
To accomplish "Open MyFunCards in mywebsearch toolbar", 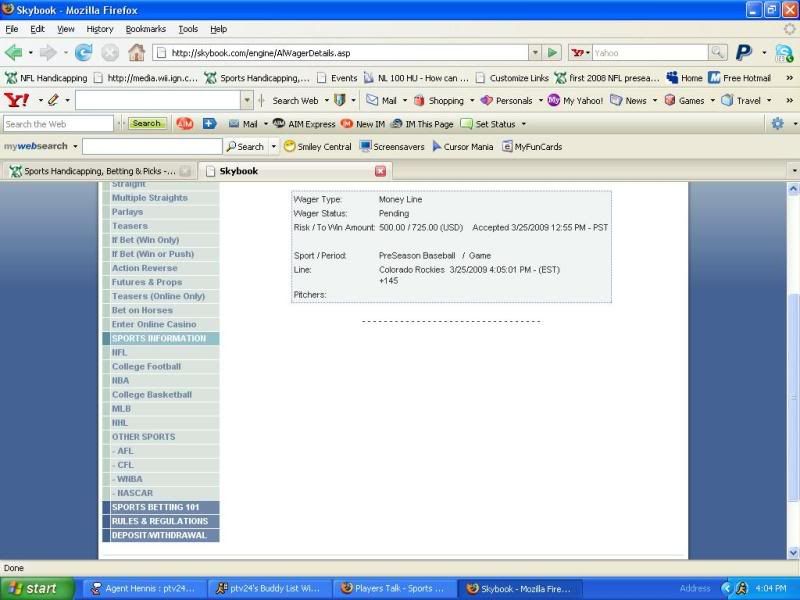I will click(x=532, y=146).
